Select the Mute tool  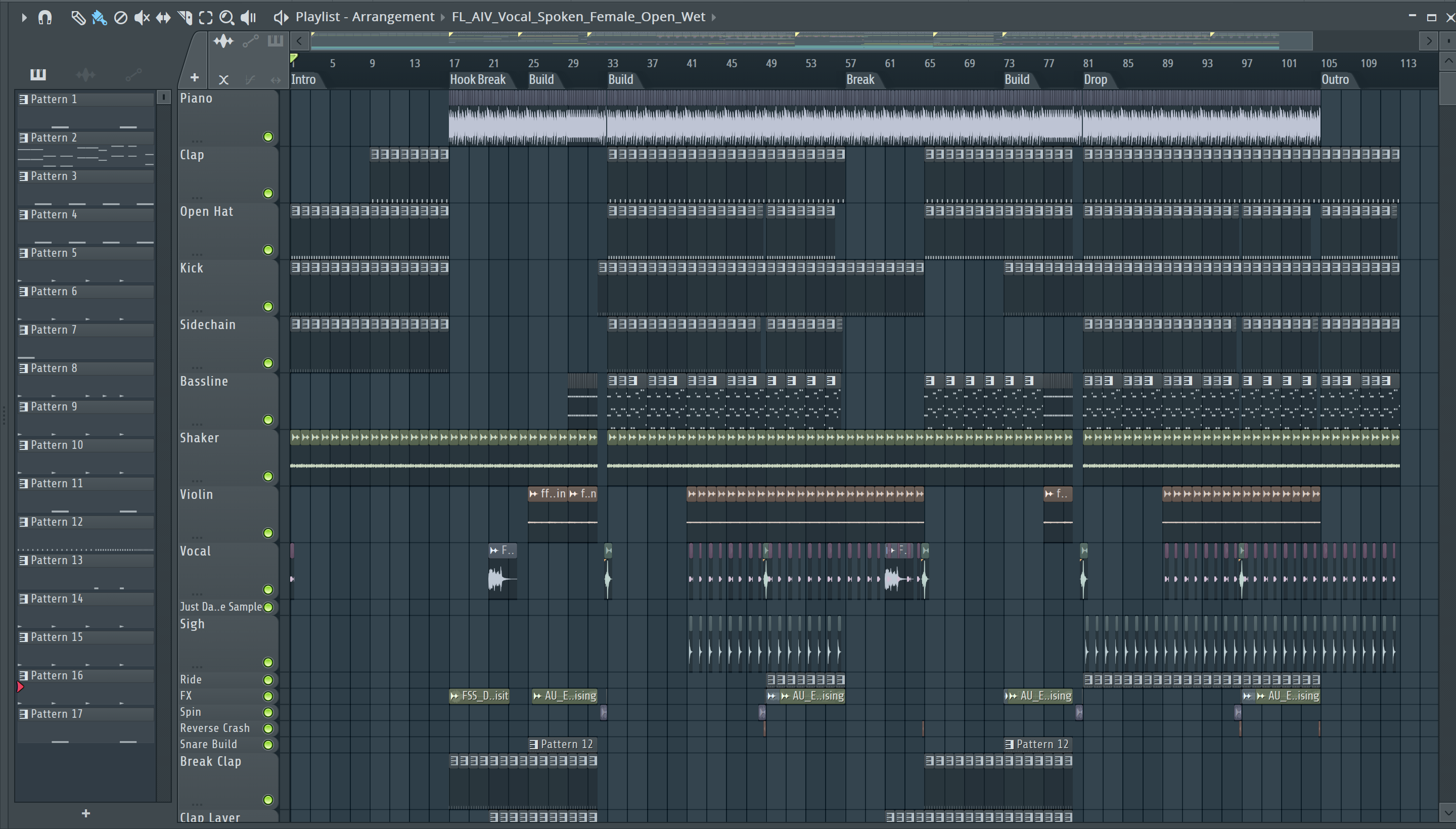pyautogui.click(x=142, y=18)
